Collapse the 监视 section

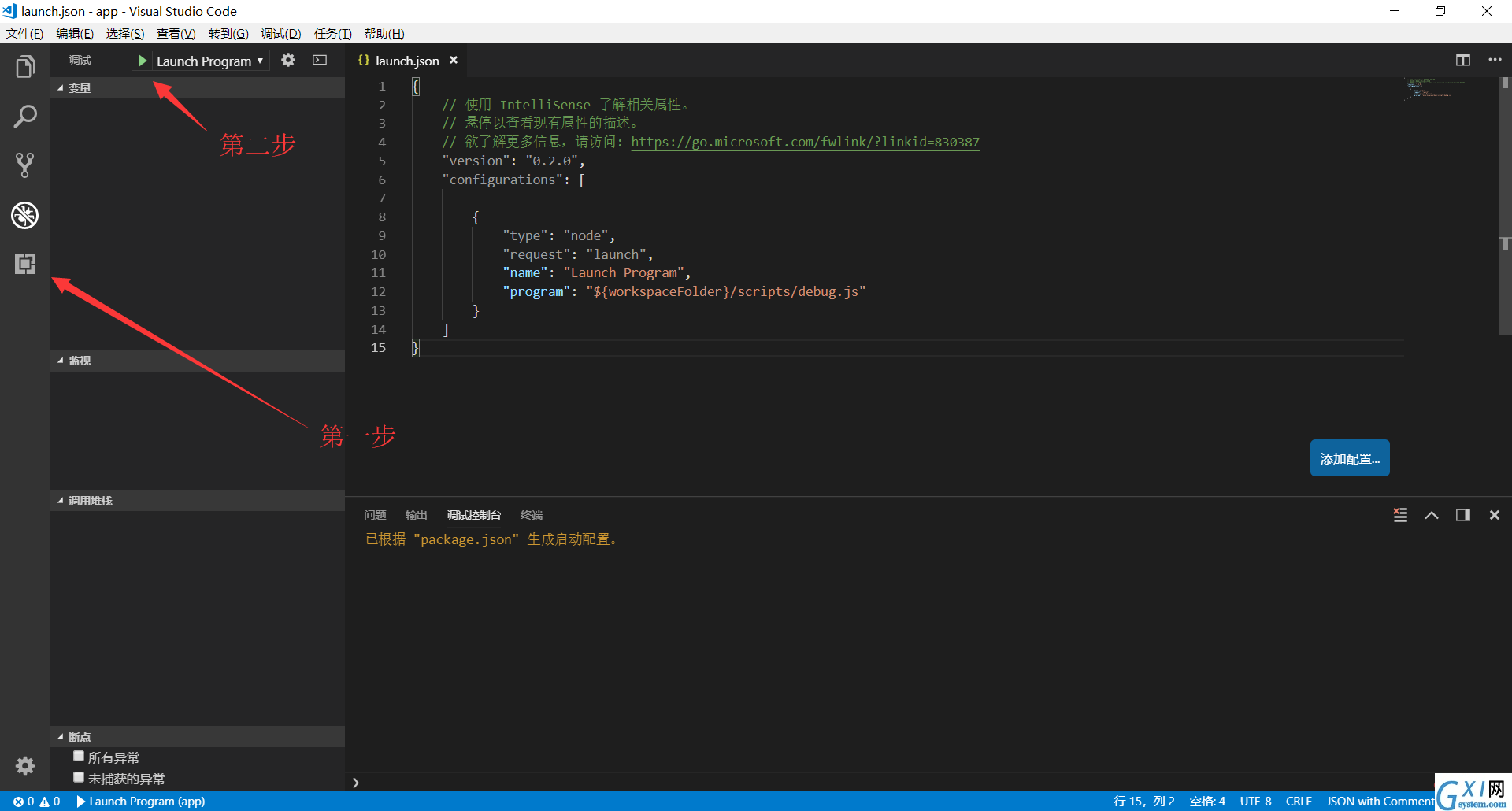[197, 361]
